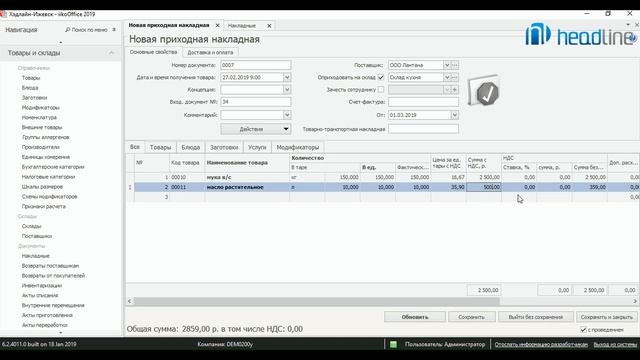Click the horizontal scrollbar left arrow
Image resolution: width=640 pixels, height=360 pixels.
tap(129, 301)
